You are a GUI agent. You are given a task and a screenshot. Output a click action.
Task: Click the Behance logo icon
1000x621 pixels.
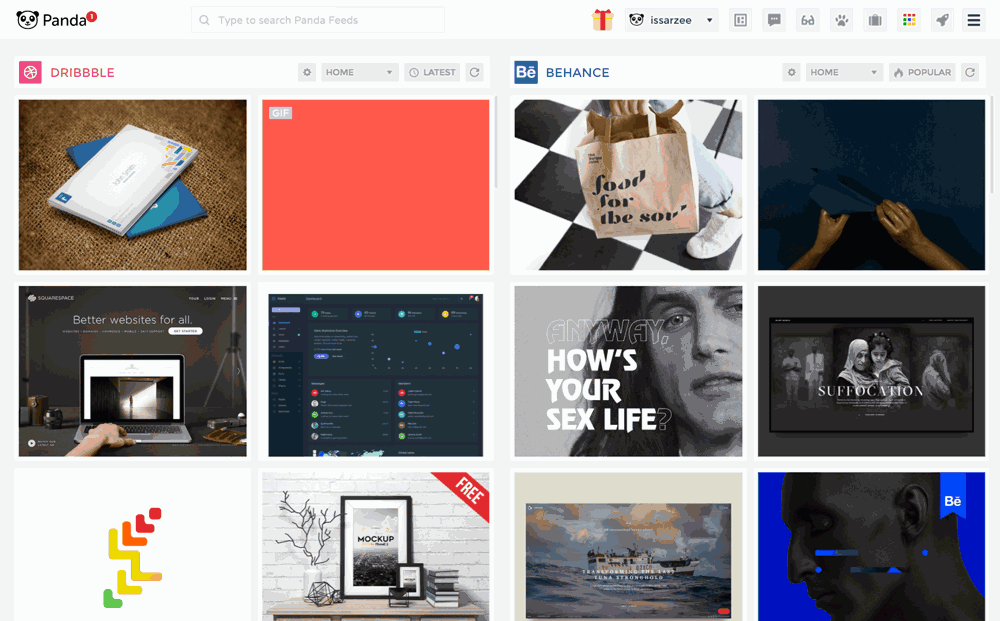tap(526, 72)
